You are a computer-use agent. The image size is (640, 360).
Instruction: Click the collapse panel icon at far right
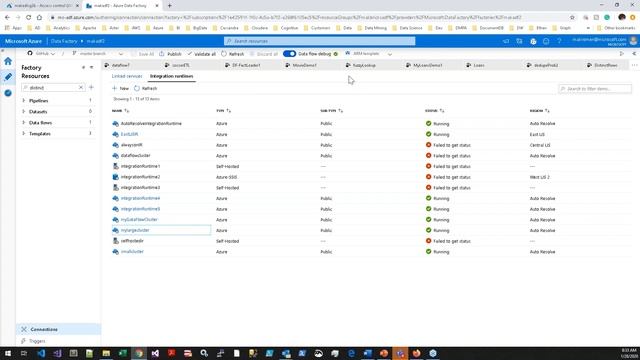634,53
